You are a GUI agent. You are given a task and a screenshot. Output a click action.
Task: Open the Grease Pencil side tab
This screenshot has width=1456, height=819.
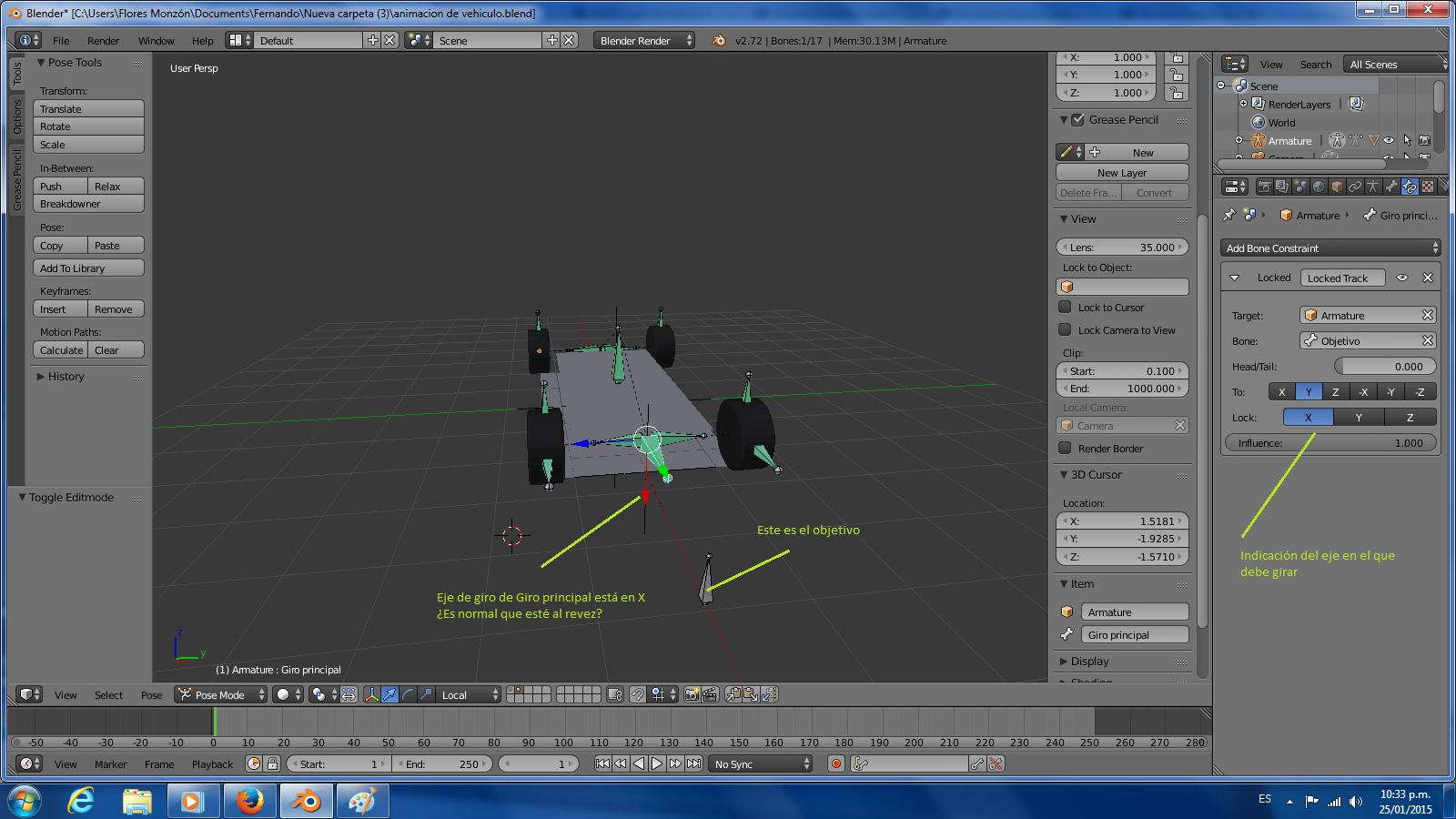(x=16, y=180)
